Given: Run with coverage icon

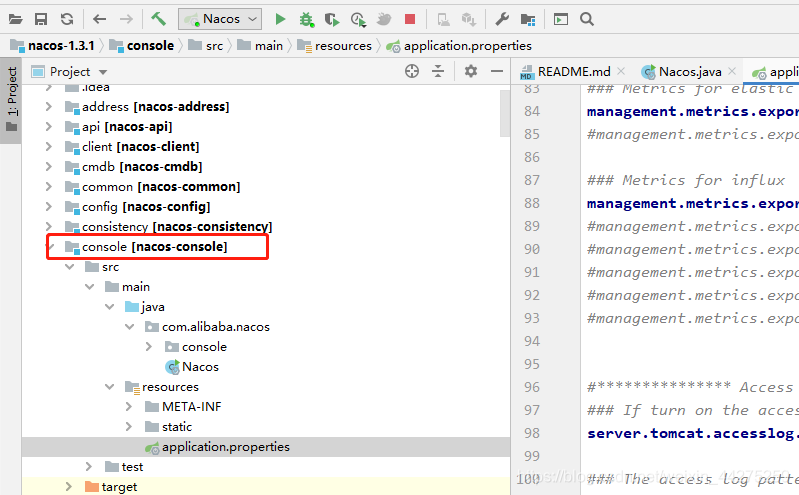Looking at the screenshot, I should pyautogui.click(x=332, y=19).
